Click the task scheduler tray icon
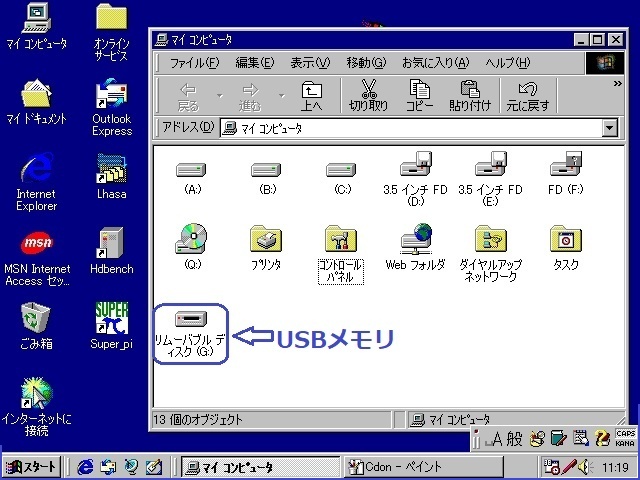Image resolution: width=640 pixels, height=480 pixels. [x=551, y=467]
